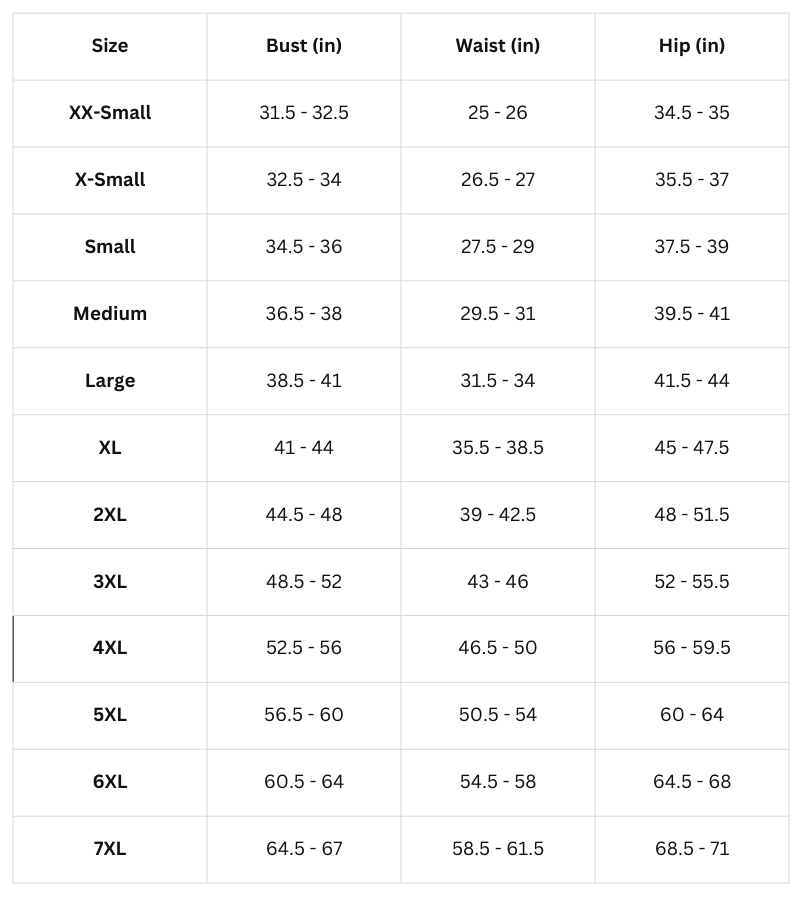
Task: Select the 7XL waist cell 58.5 - 61.5
Action: coord(498,848)
